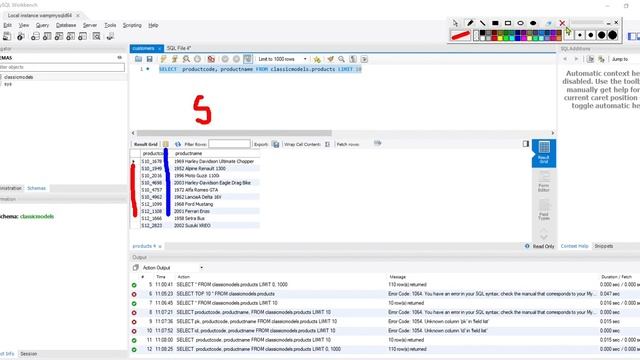Export the recordset to external file
Viewport: 640px width, 360px height.
pyautogui.click(x=276, y=144)
